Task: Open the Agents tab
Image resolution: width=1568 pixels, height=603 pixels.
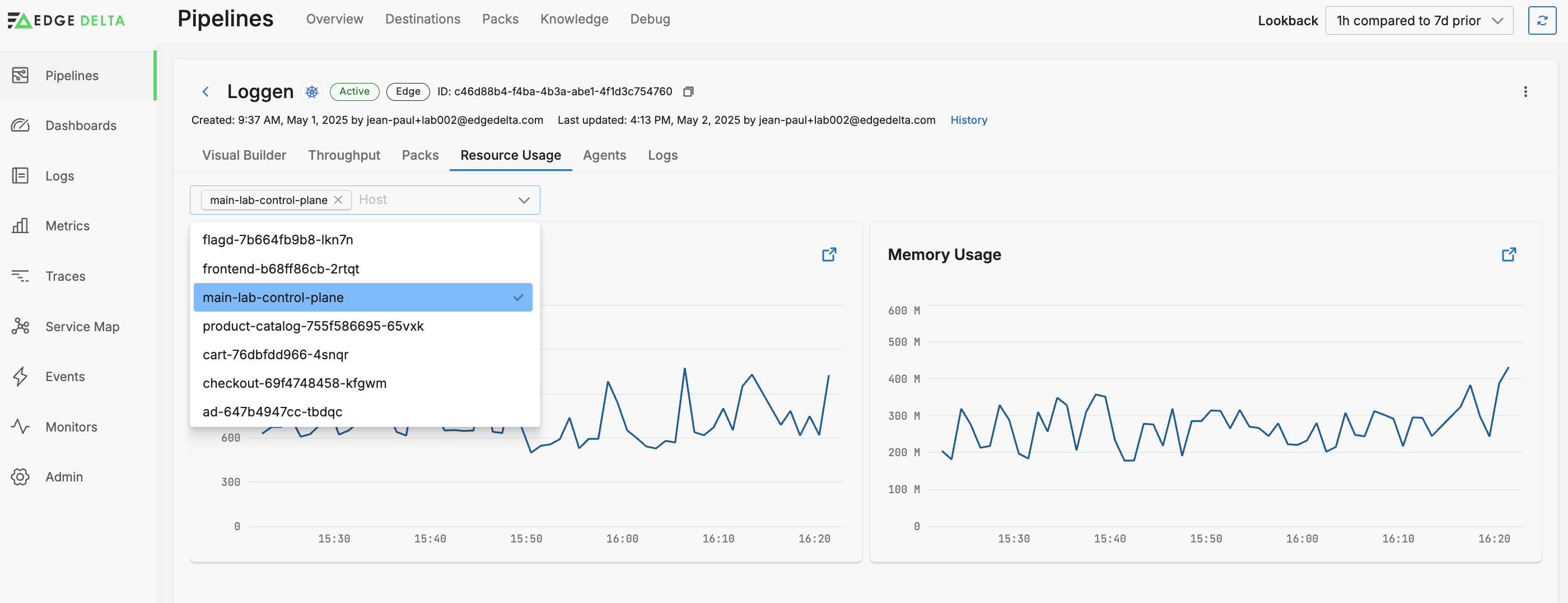Action: click(x=604, y=155)
